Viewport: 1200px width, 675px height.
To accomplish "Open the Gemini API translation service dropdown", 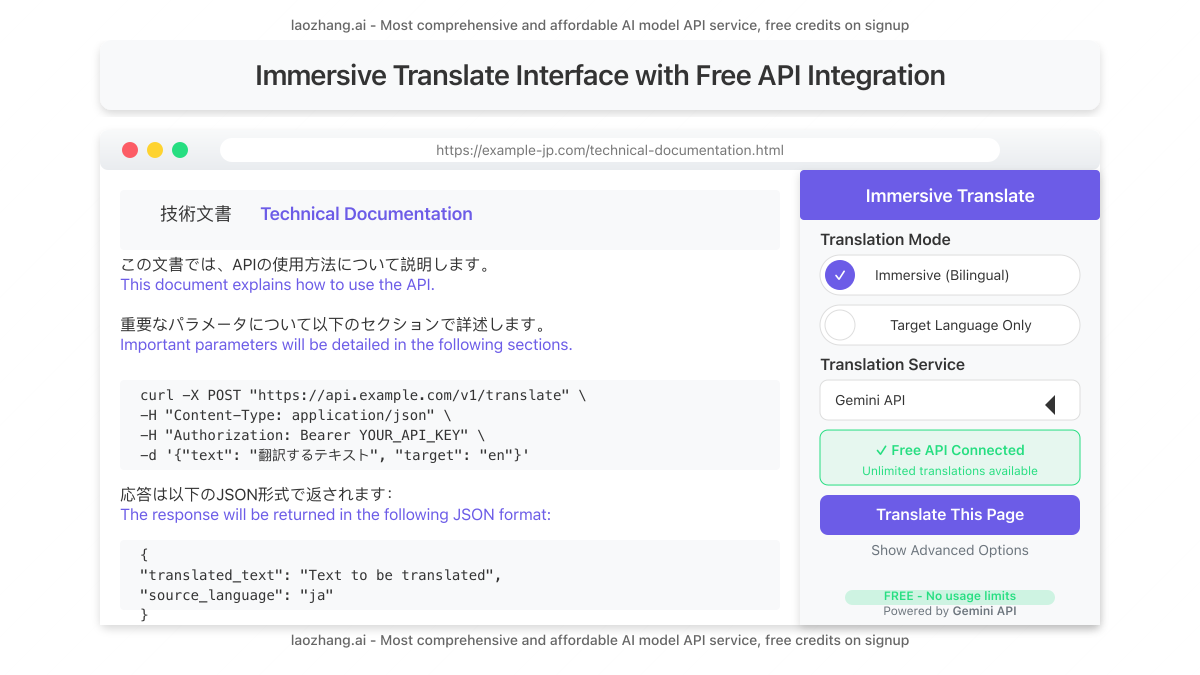I will 950,400.
